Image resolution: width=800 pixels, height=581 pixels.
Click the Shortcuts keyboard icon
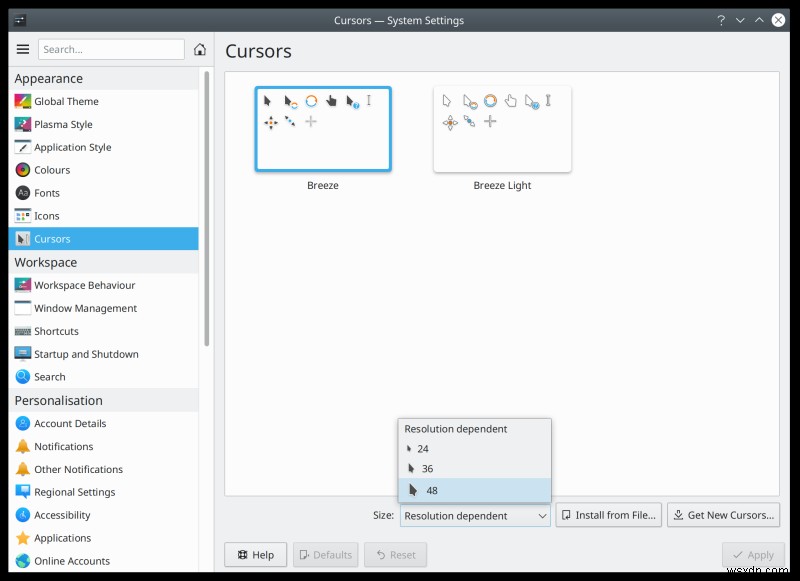click(x=23, y=332)
